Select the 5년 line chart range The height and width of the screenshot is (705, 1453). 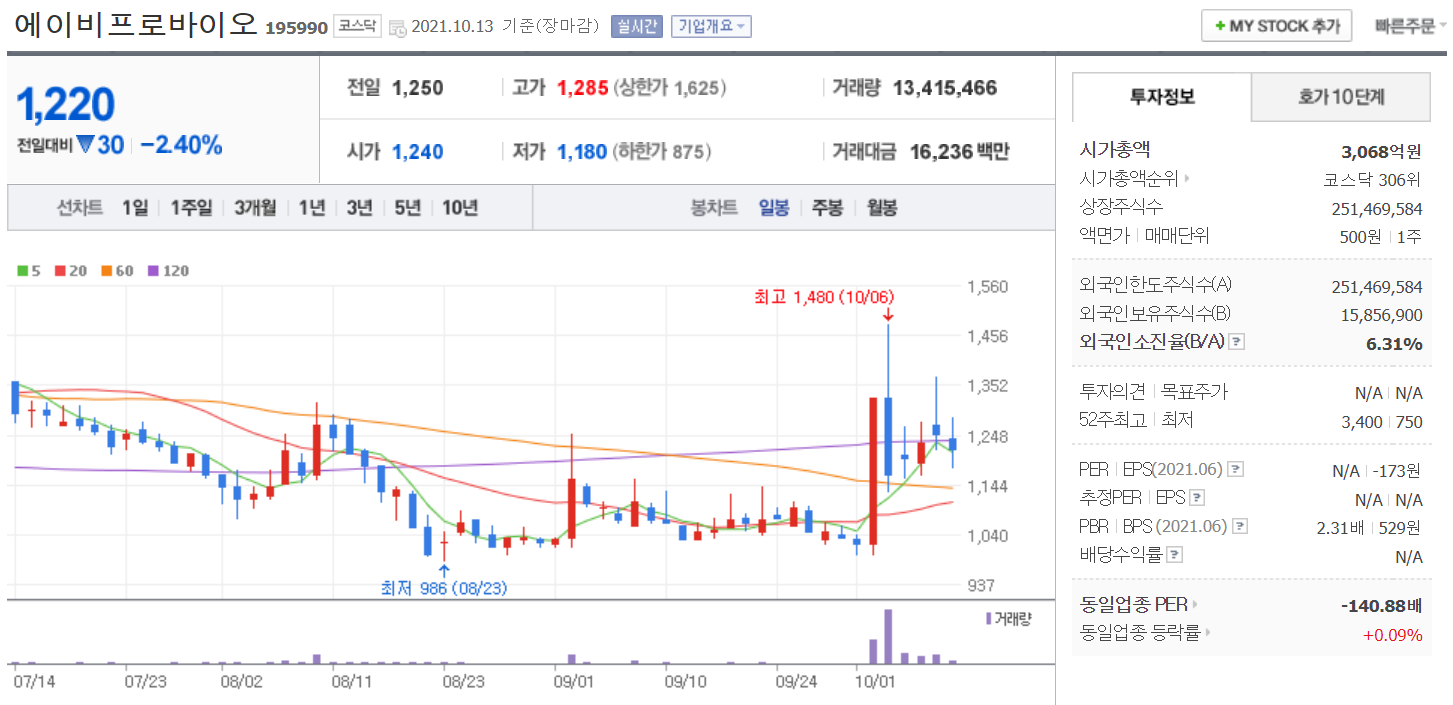(x=407, y=208)
